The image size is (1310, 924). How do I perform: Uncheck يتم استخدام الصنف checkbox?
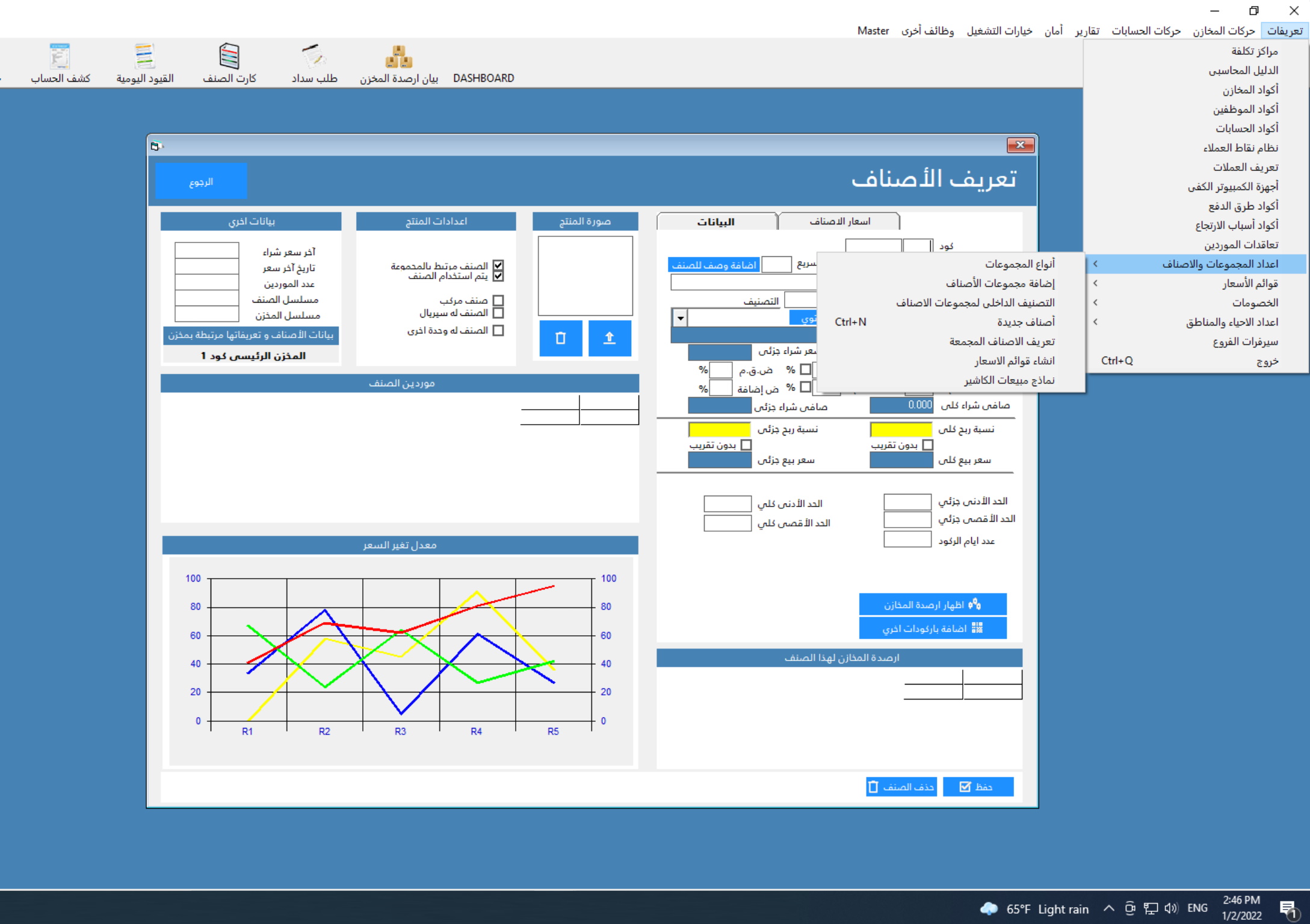499,276
